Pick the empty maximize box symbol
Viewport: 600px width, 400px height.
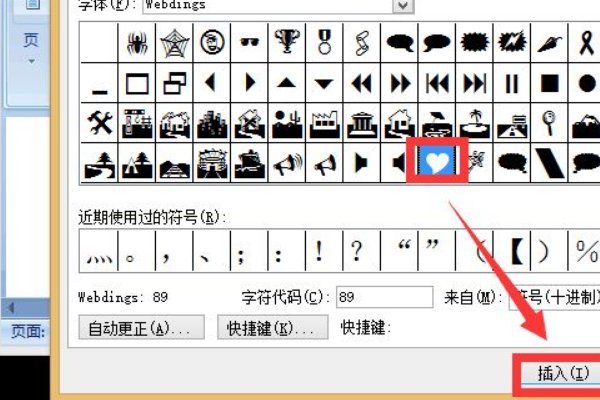[137, 83]
